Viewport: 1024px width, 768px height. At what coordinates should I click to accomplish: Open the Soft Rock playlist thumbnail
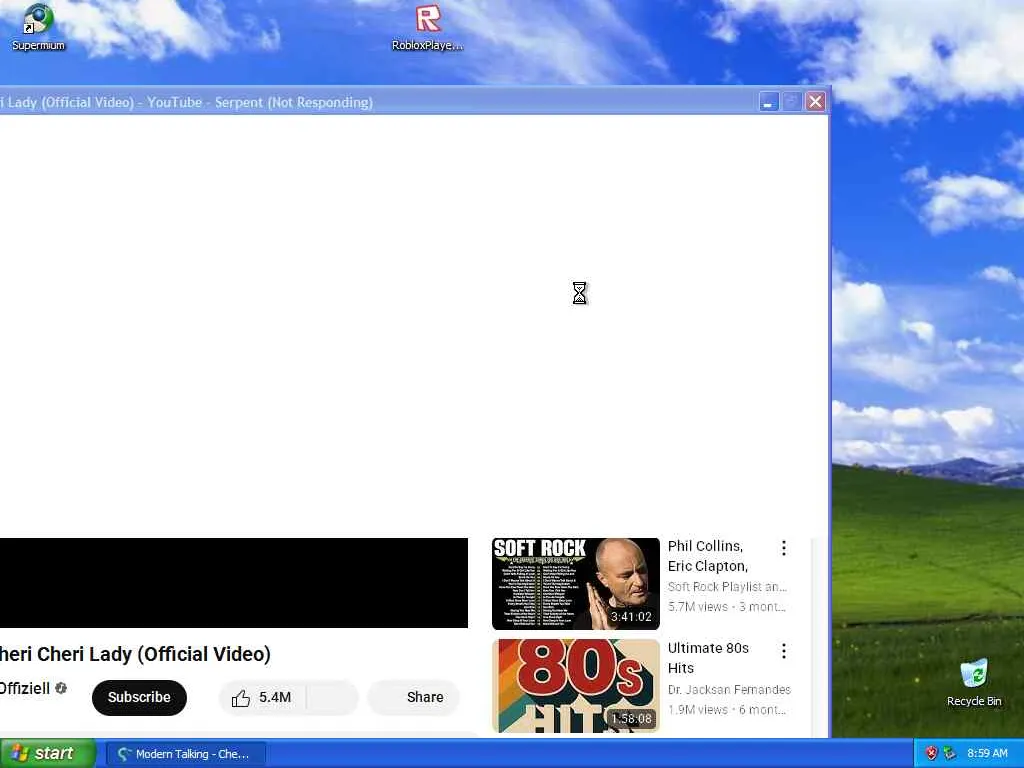click(575, 584)
